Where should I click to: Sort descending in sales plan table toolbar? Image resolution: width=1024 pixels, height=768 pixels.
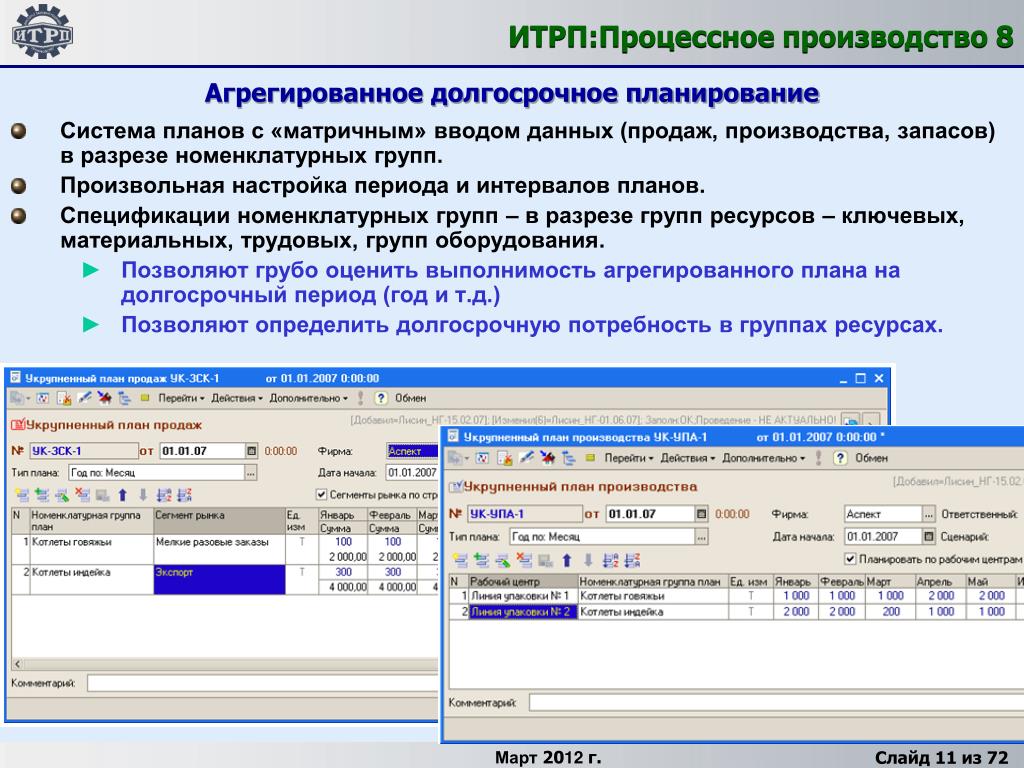click(x=184, y=495)
